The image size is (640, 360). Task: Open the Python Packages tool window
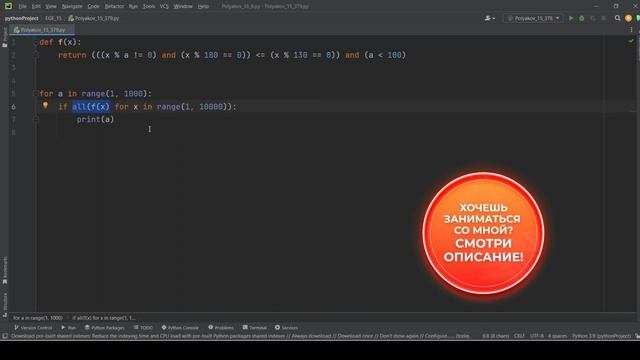tap(104, 328)
